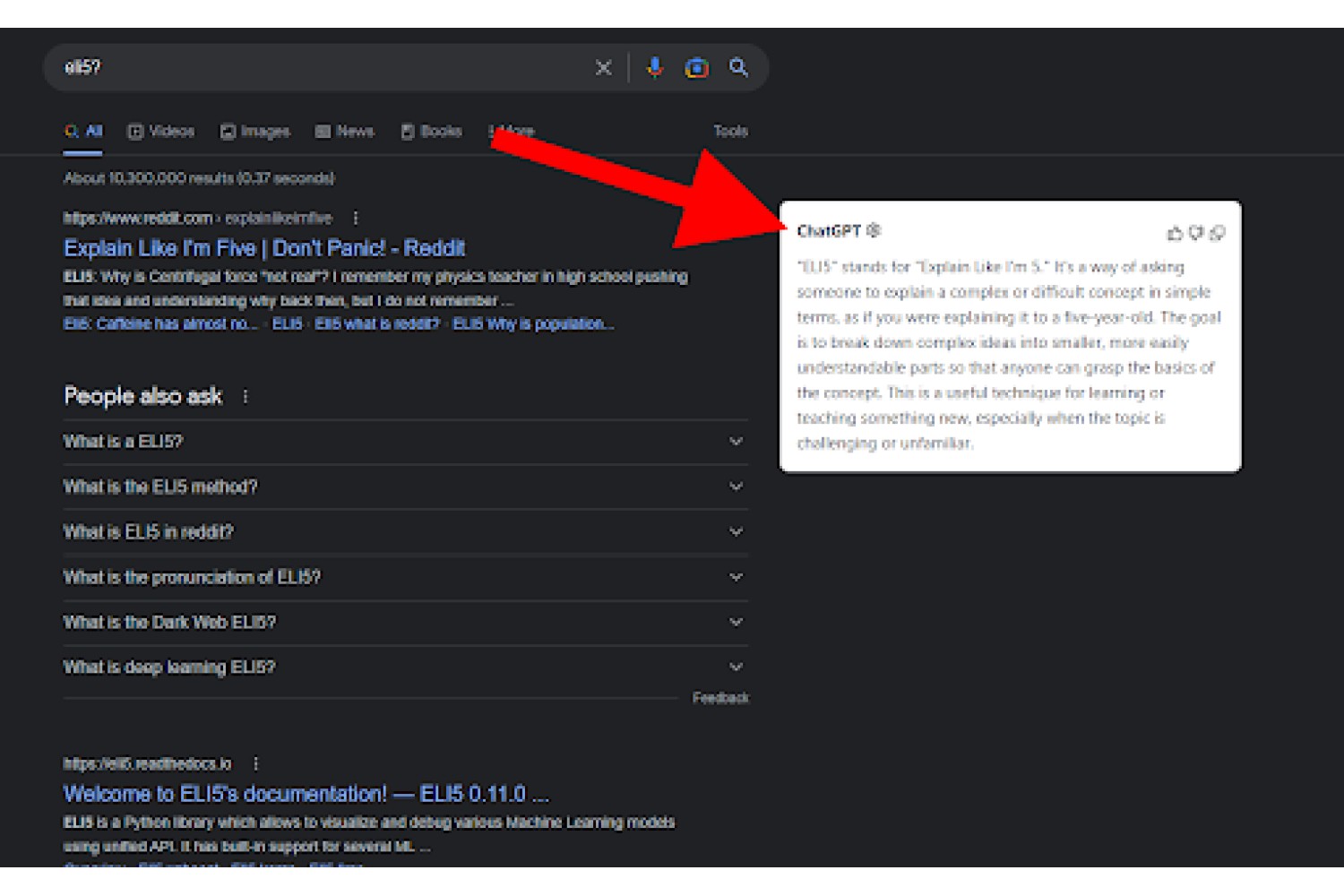Open the 'ELI5: Caffeine has almost no...' sitelink
The image size is (1344, 896).
pyautogui.click(x=160, y=323)
